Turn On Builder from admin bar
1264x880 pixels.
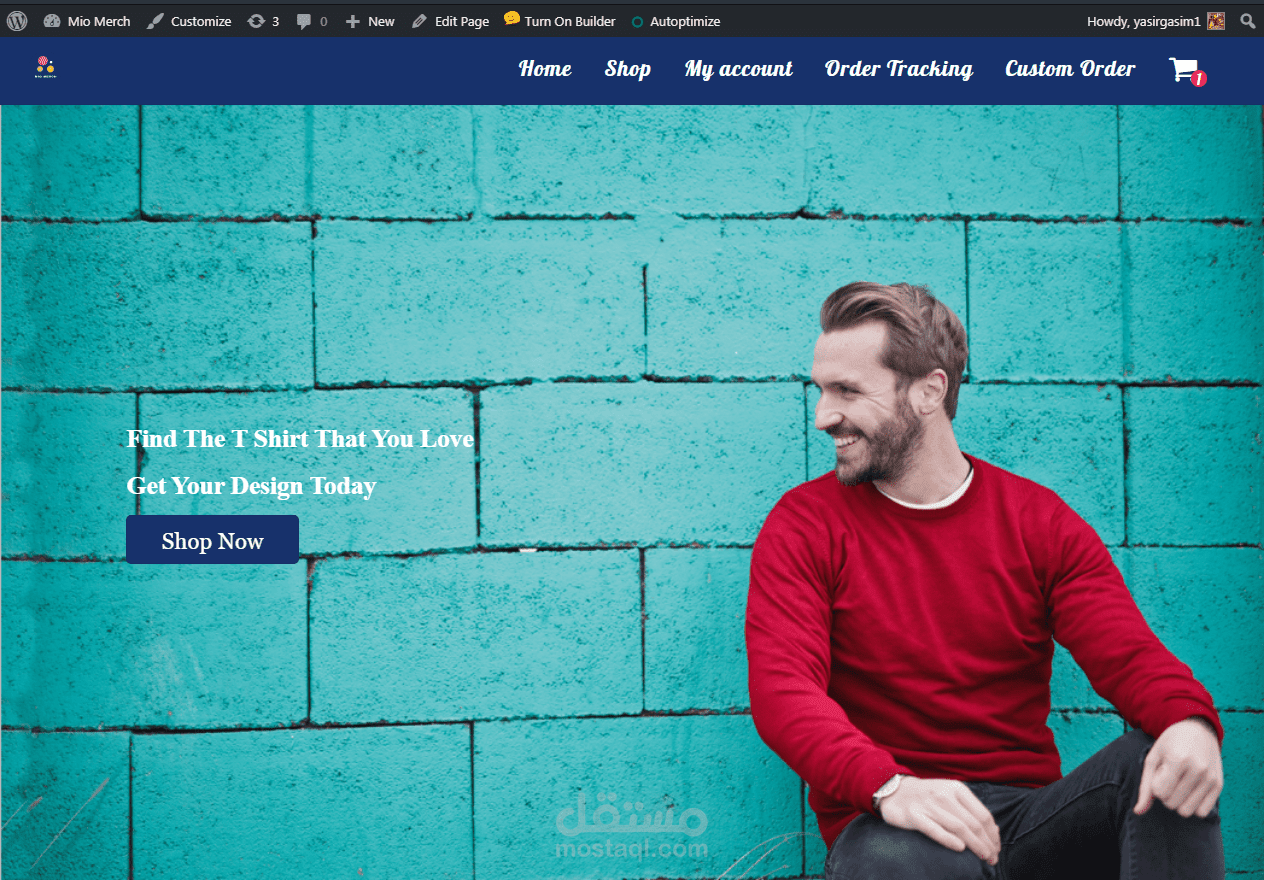(560, 21)
